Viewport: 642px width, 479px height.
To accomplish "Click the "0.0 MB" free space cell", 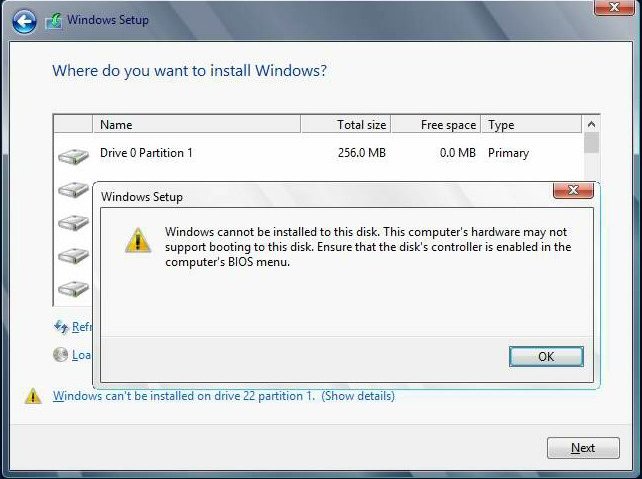I will coord(457,153).
